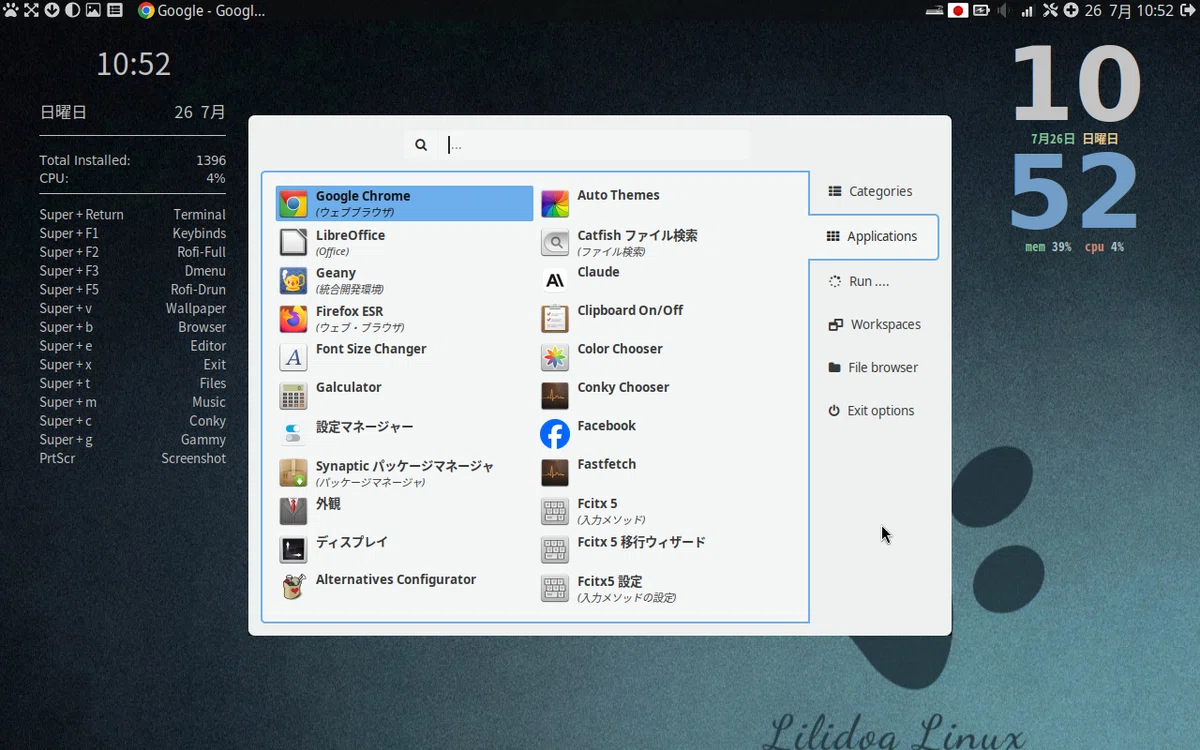Open the Claude app icon

(x=555, y=280)
